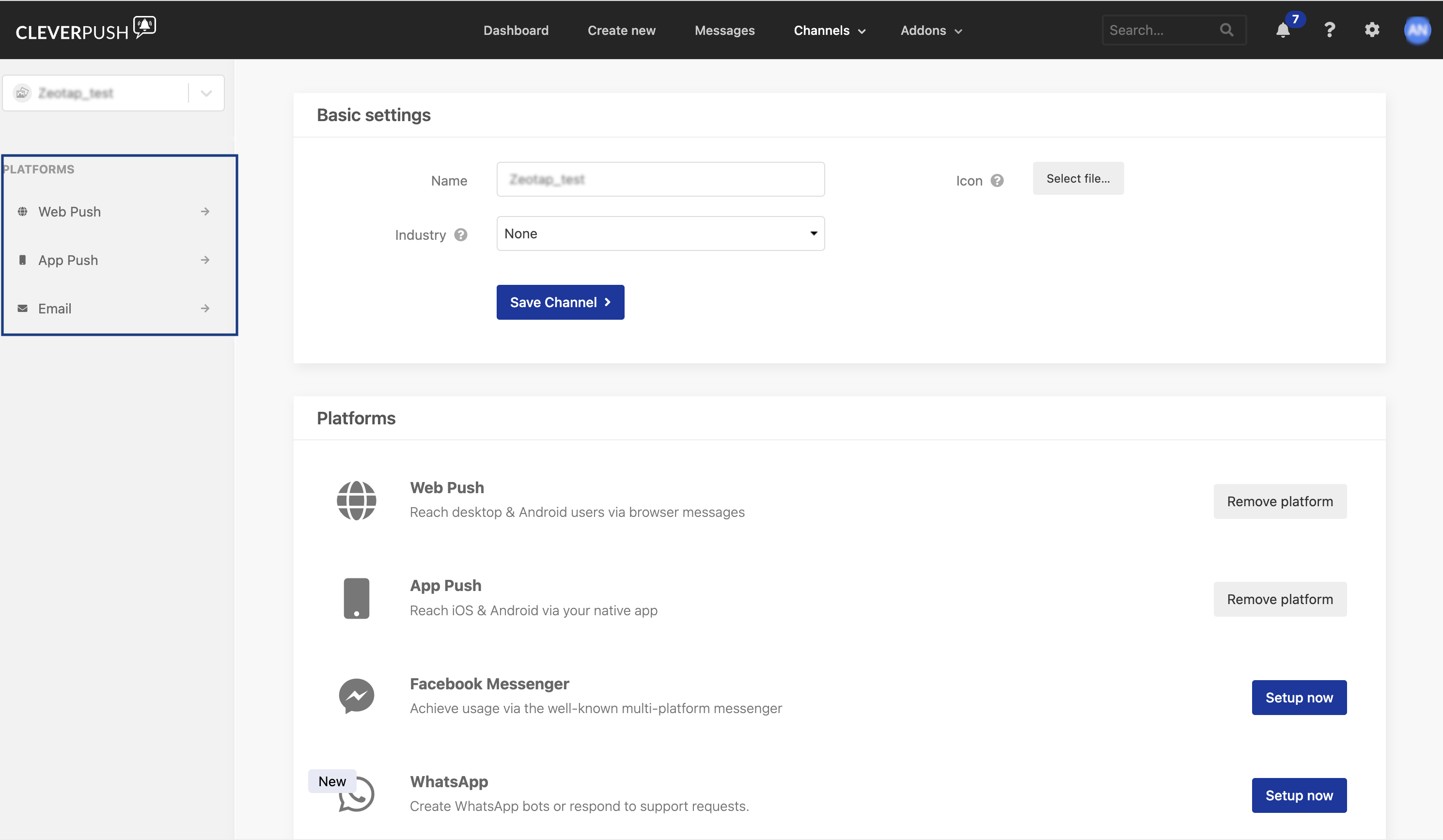This screenshot has width=1443, height=840.
Task: Open the notifications bell
Action: [x=1283, y=31]
